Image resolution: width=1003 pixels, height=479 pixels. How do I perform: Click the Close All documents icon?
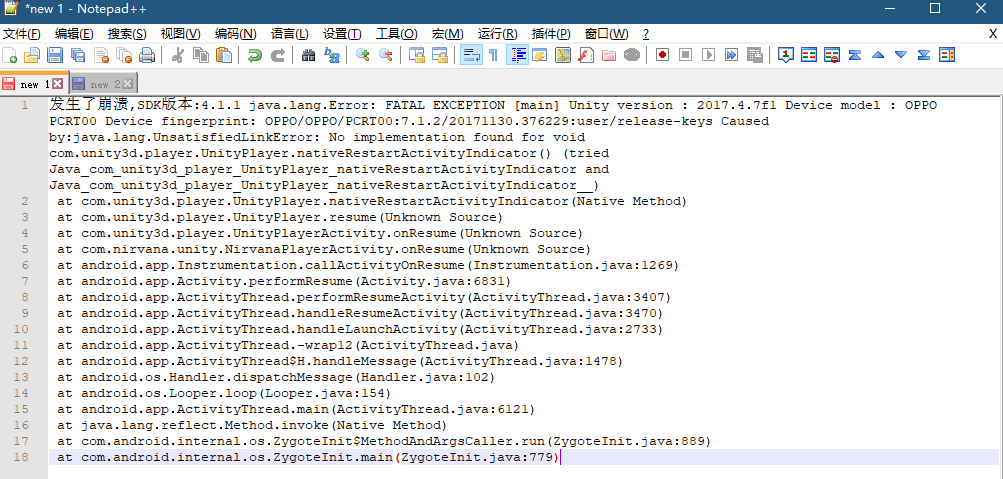pos(124,56)
